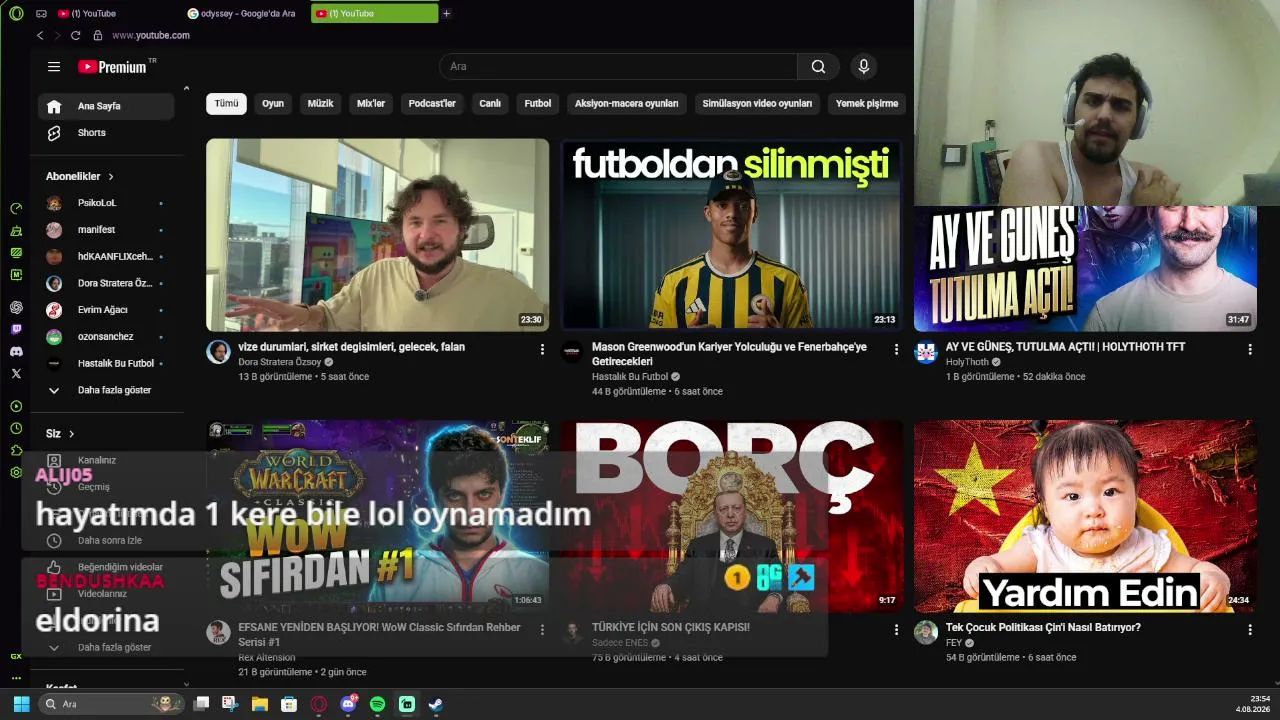
Task: Filter the feed by Canlı
Action: [x=490, y=103]
